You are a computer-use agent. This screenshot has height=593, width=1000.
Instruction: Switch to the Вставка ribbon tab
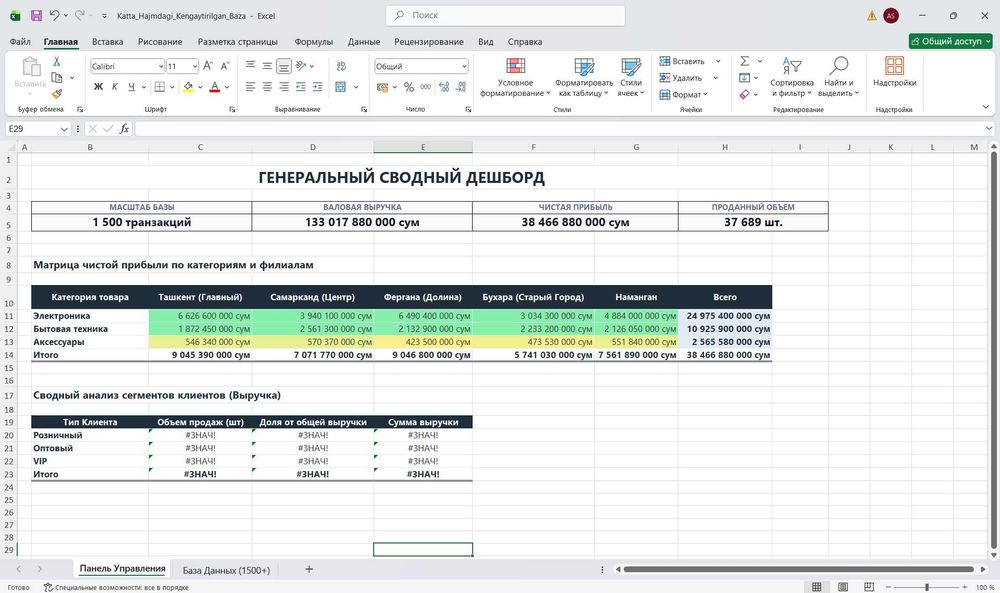[x=107, y=41]
